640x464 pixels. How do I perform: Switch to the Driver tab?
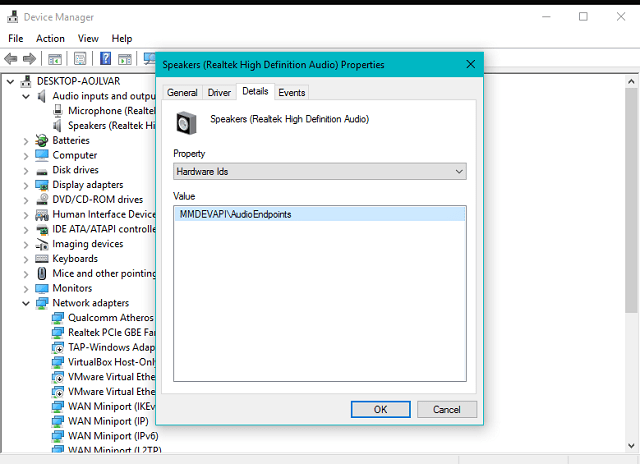pyautogui.click(x=219, y=93)
